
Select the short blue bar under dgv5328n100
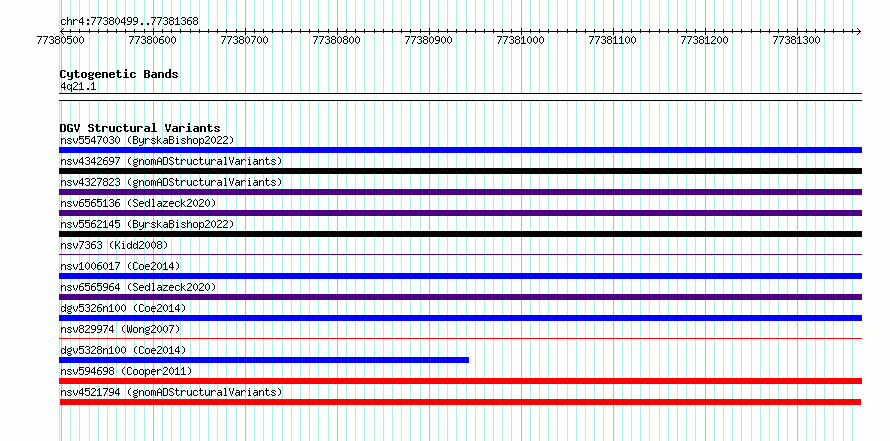point(264,360)
